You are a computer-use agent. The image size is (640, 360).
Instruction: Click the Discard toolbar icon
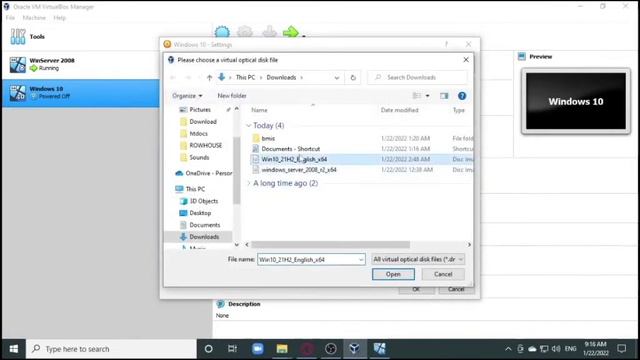click(x=269, y=32)
